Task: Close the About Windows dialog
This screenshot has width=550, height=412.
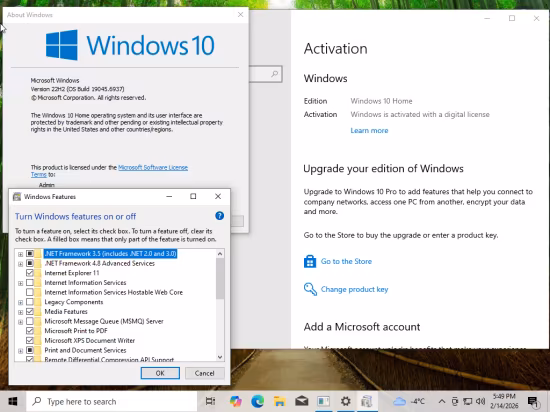Action: pos(240,14)
